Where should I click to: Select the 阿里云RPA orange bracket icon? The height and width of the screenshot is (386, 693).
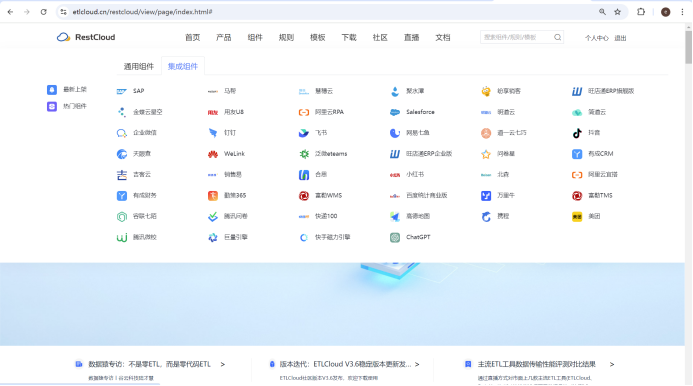[x=304, y=112]
